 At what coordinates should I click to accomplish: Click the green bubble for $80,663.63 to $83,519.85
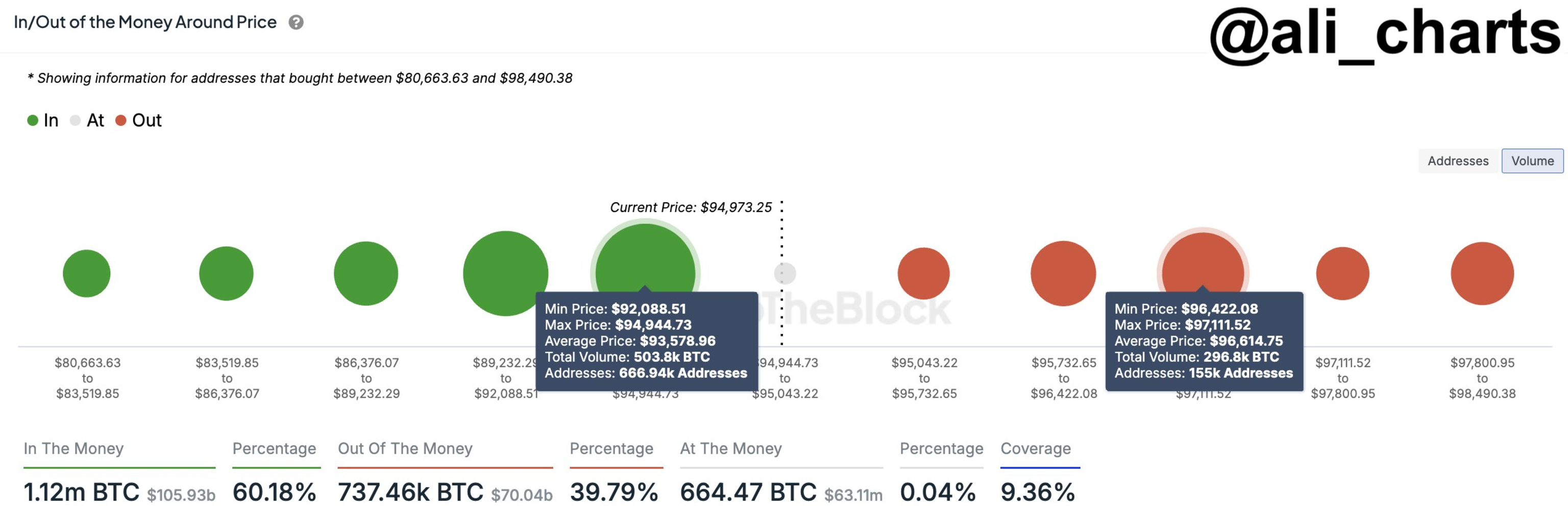click(x=86, y=273)
